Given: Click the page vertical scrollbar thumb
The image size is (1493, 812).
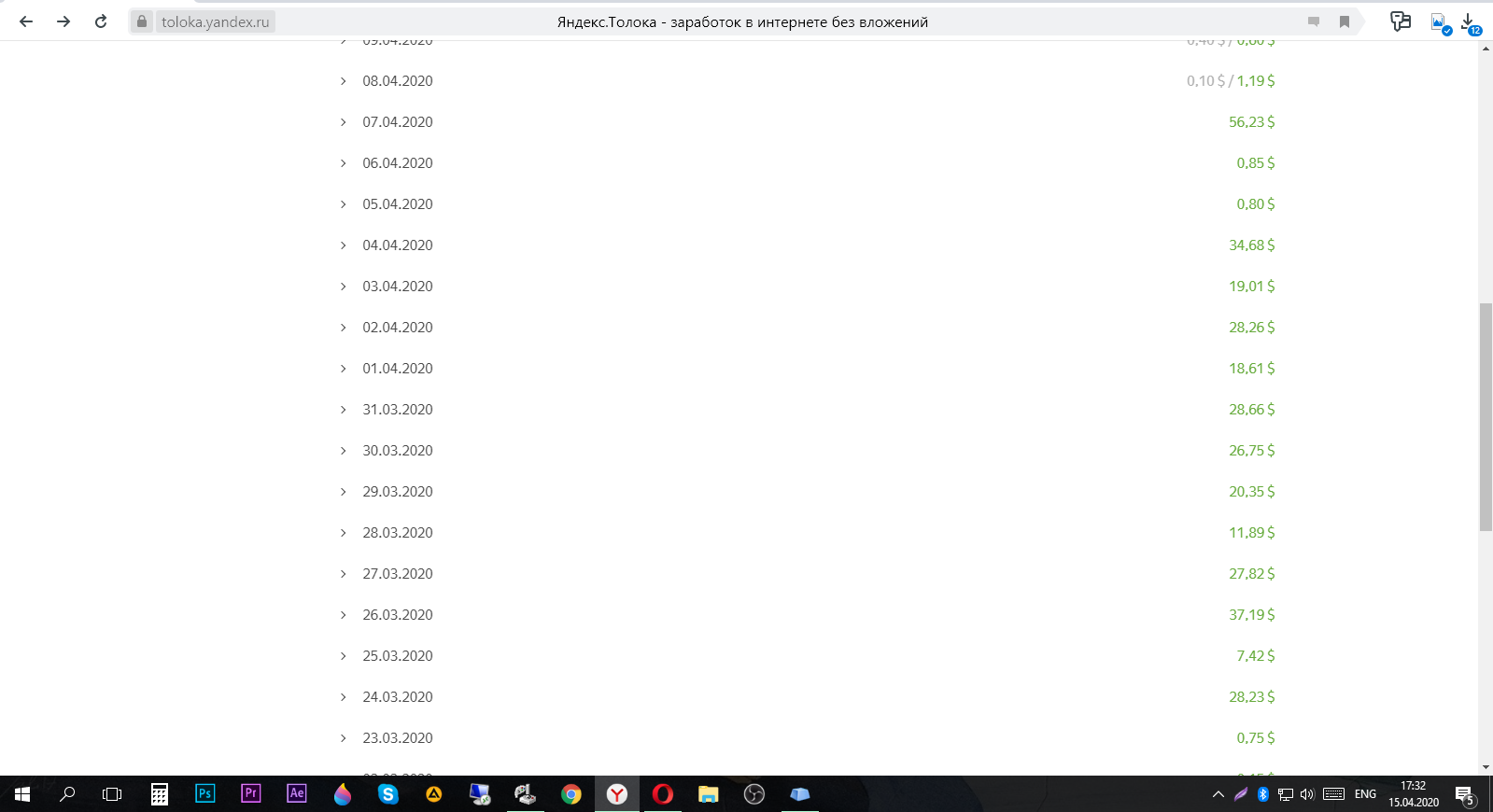Looking at the screenshot, I should coord(1486,417).
